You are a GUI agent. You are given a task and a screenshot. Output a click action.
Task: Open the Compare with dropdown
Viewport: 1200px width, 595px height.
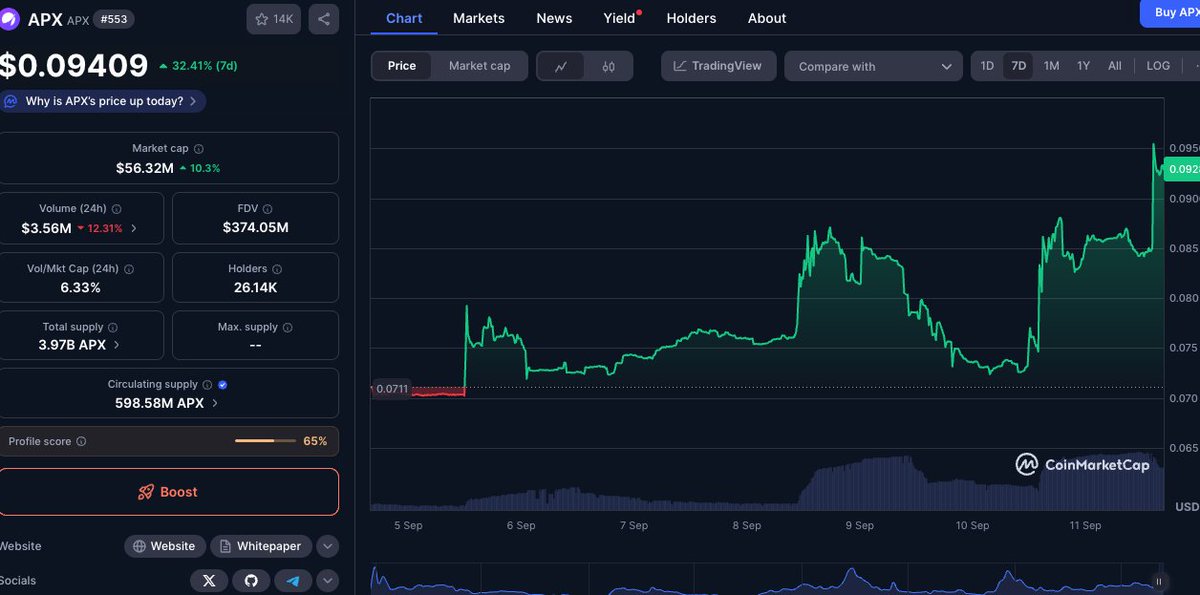coord(873,66)
